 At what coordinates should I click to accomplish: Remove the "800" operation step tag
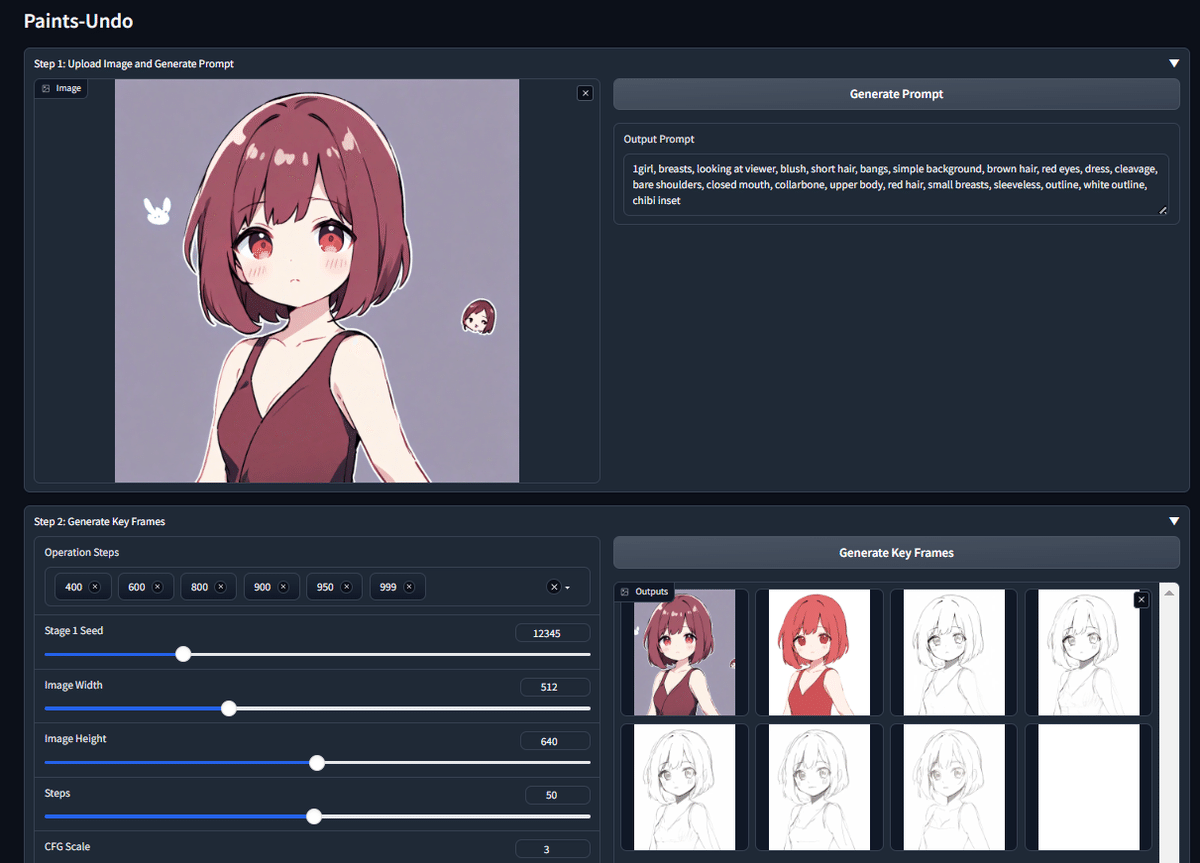click(x=221, y=586)
